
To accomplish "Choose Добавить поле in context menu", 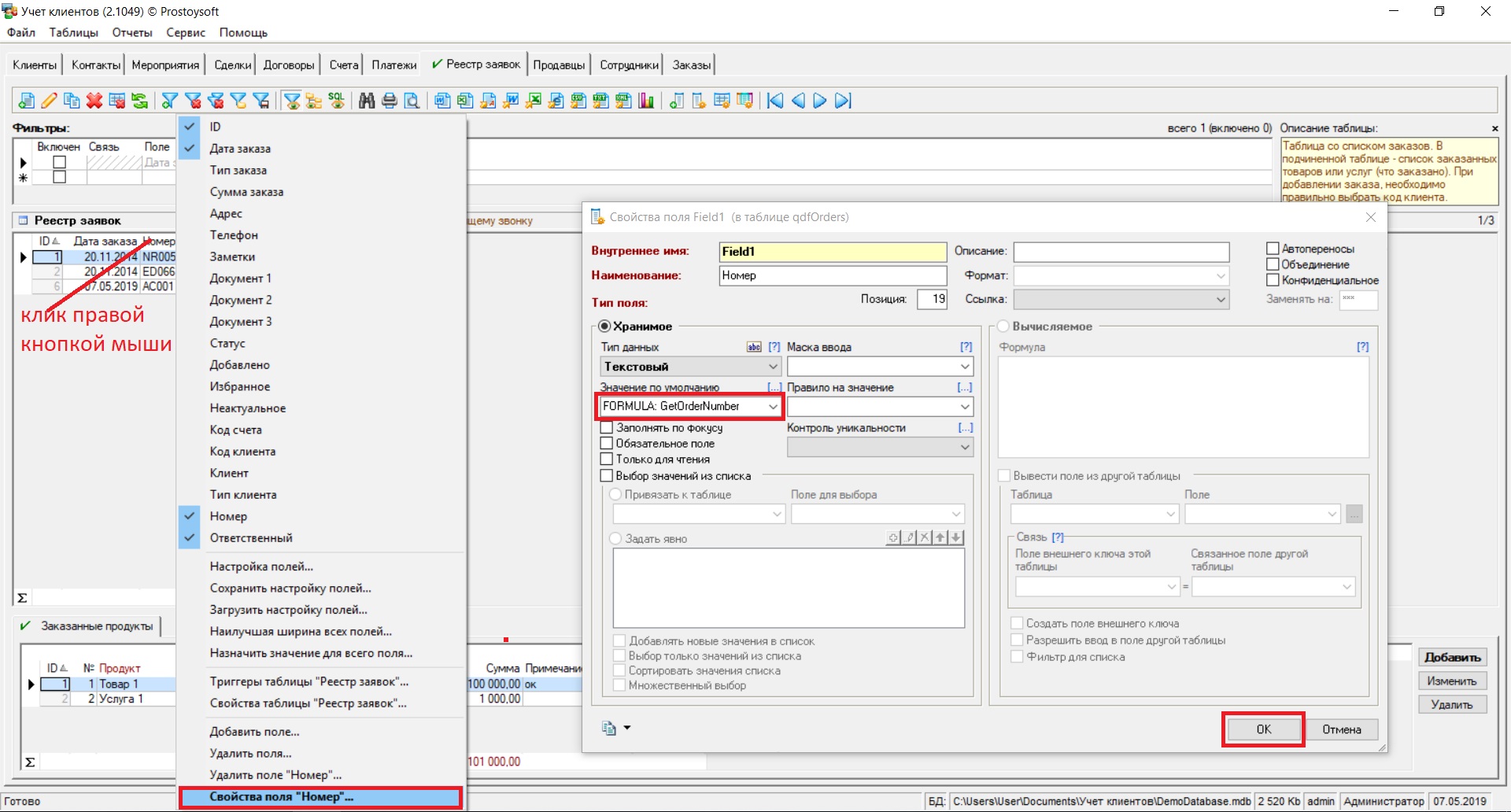I will pyautogui.click(x=254, y=732).
